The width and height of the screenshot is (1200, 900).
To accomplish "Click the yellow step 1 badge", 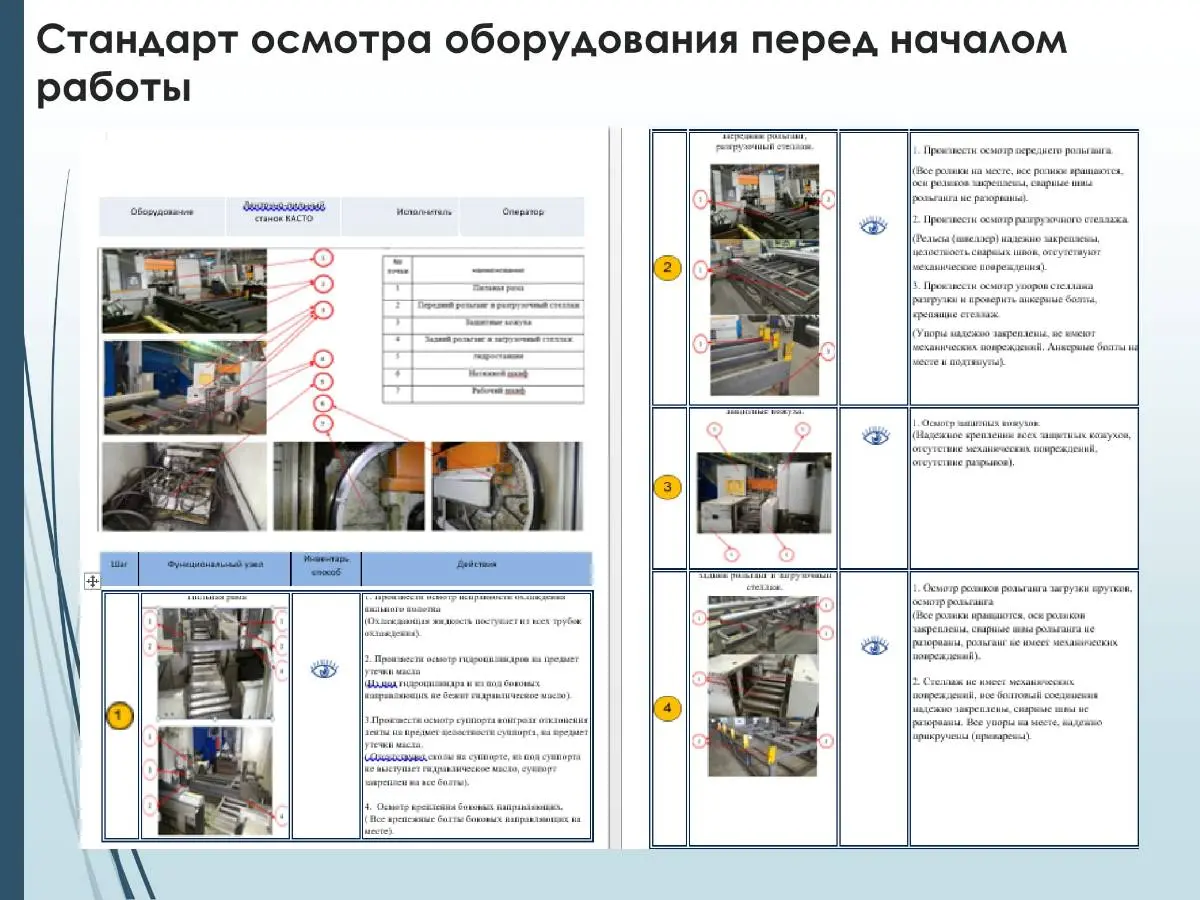I will click(119, 715).
